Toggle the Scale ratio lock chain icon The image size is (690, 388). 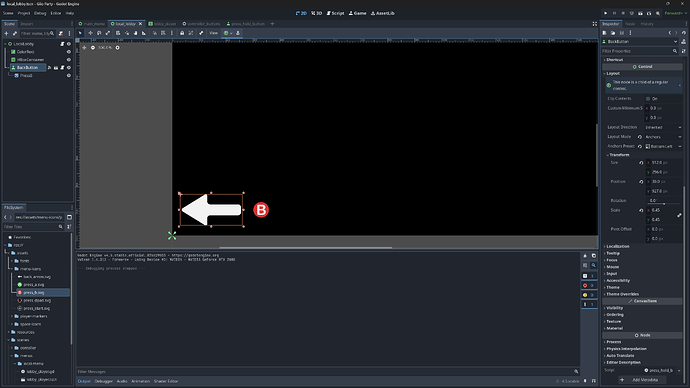coord(679,215)
